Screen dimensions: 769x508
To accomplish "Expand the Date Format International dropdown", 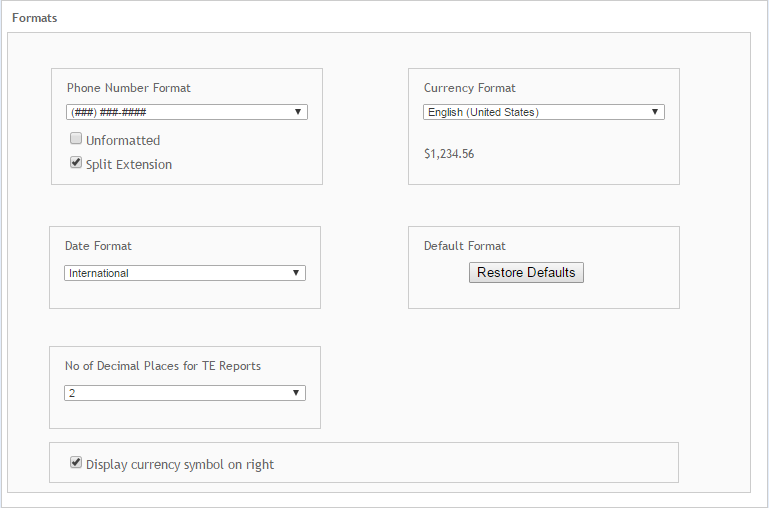I will tap(185, 273).
